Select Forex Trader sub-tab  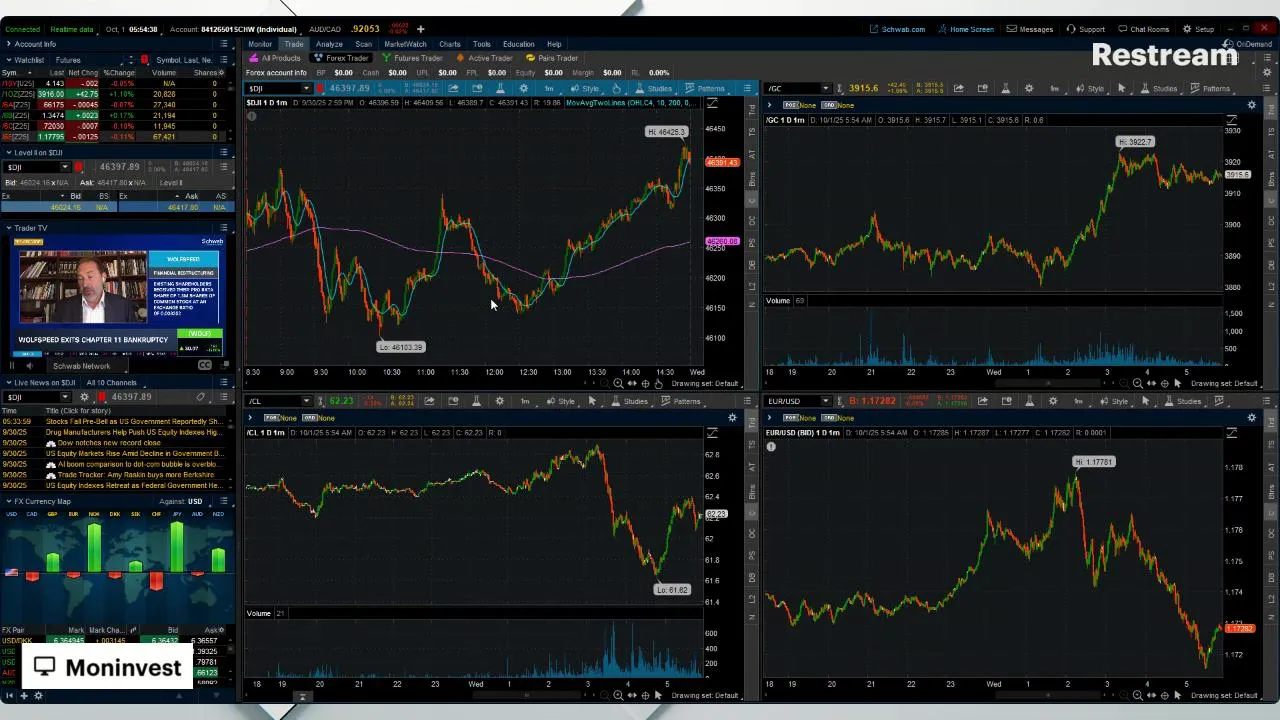(x=341, y=58)
